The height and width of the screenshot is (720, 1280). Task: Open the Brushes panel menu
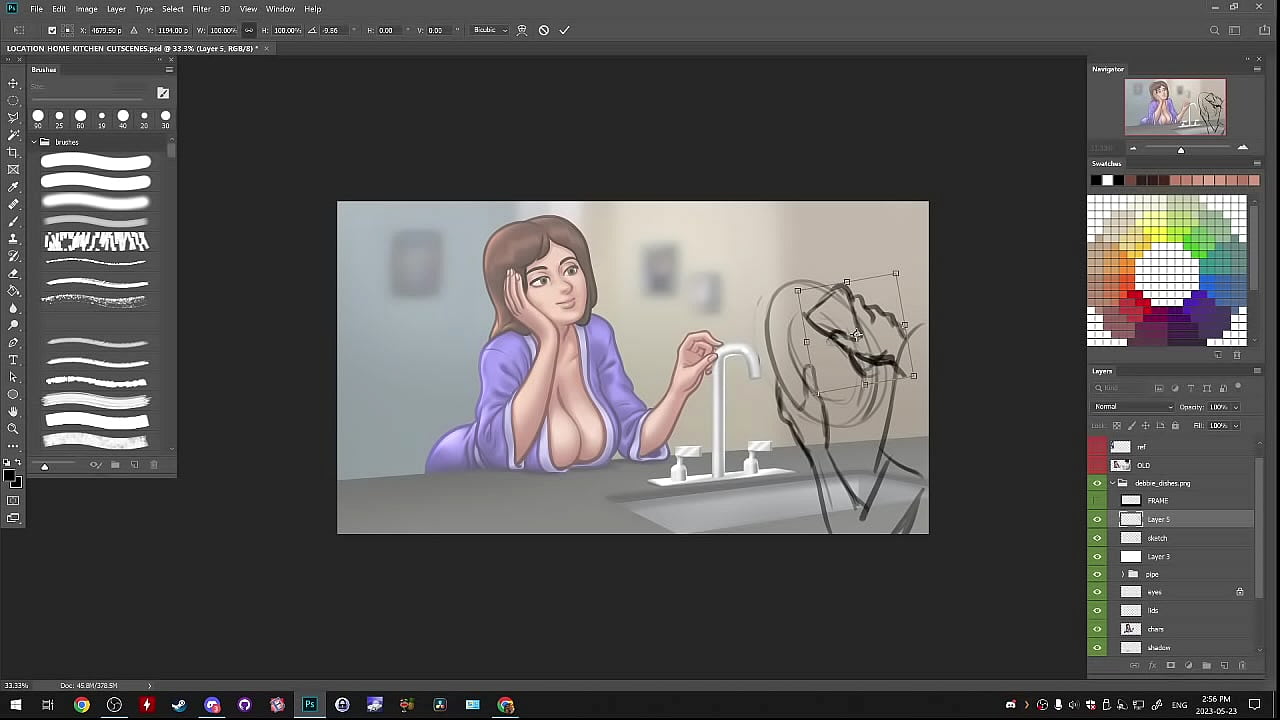pos(169,69)
